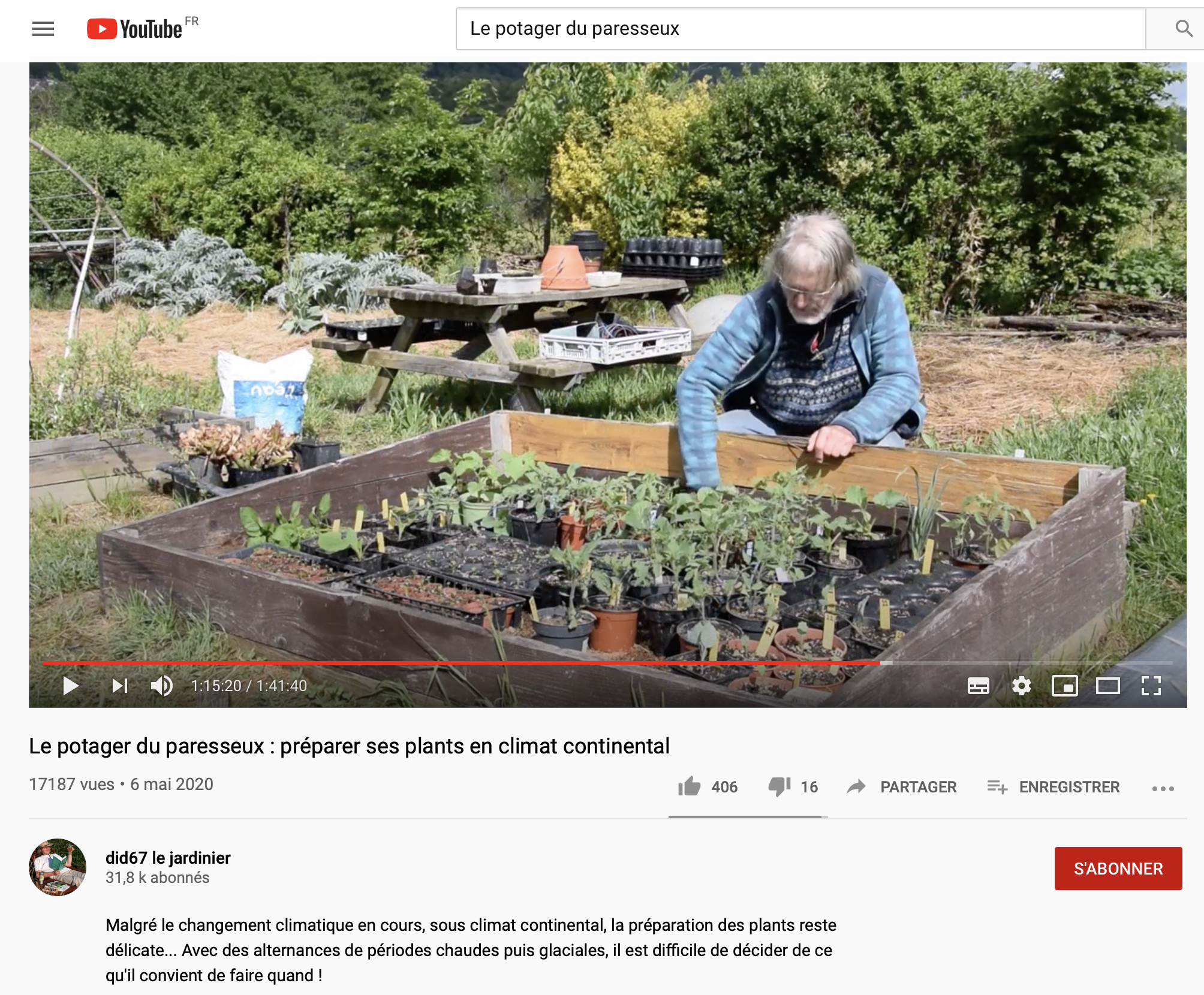Screen dimensions: 1204x995
Task: Skip to the next video
Action: coord(120,686)
